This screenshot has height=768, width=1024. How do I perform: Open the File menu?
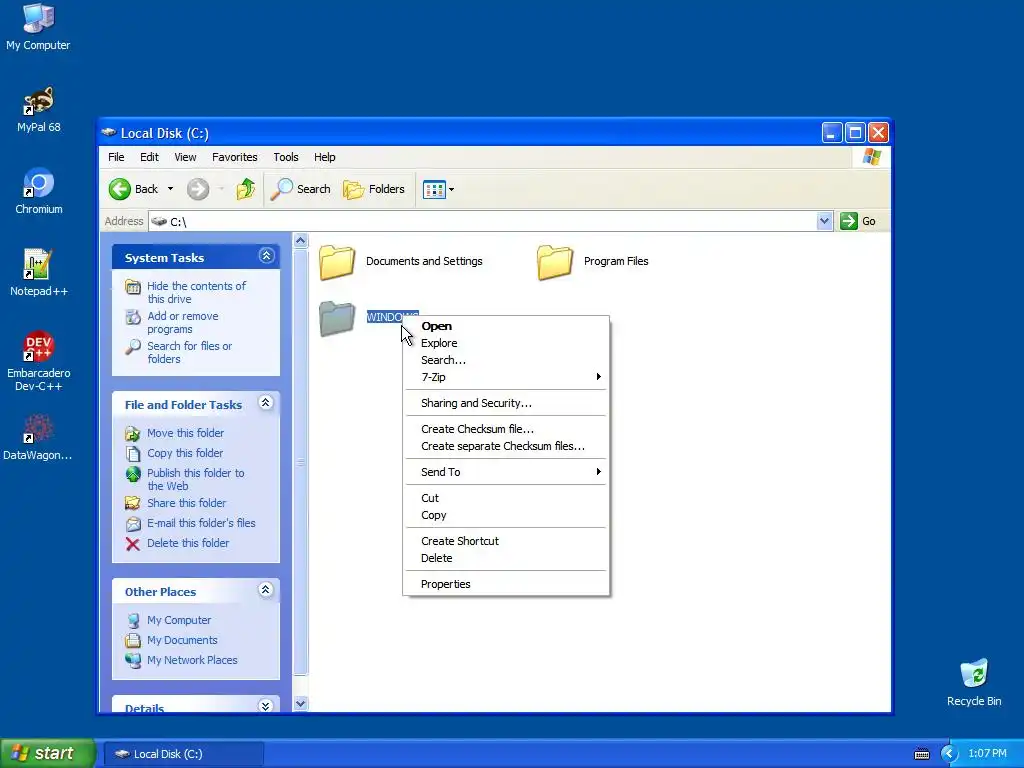pos(116,157)
